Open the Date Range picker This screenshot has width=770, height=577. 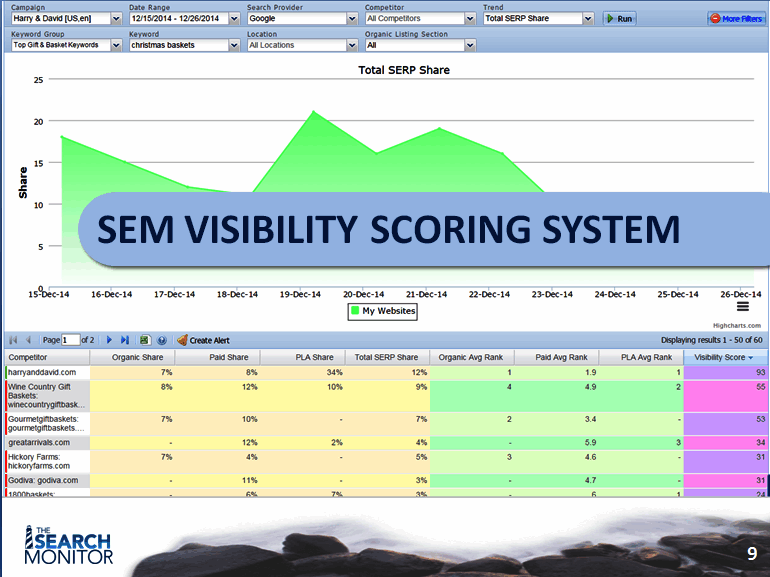(234, 19)
